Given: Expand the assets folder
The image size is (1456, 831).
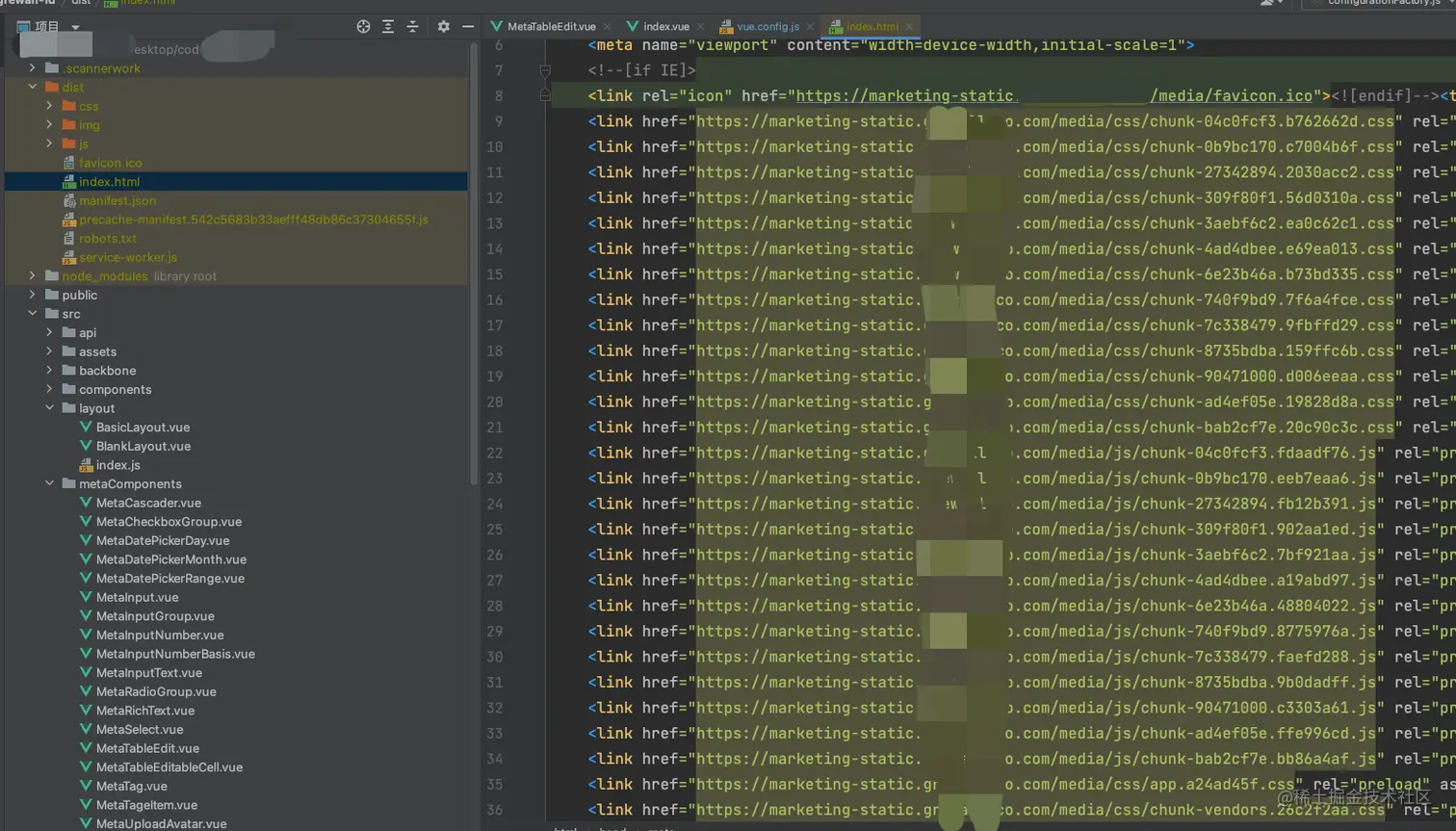Looking at the screenshot, I should coord(49,351).
